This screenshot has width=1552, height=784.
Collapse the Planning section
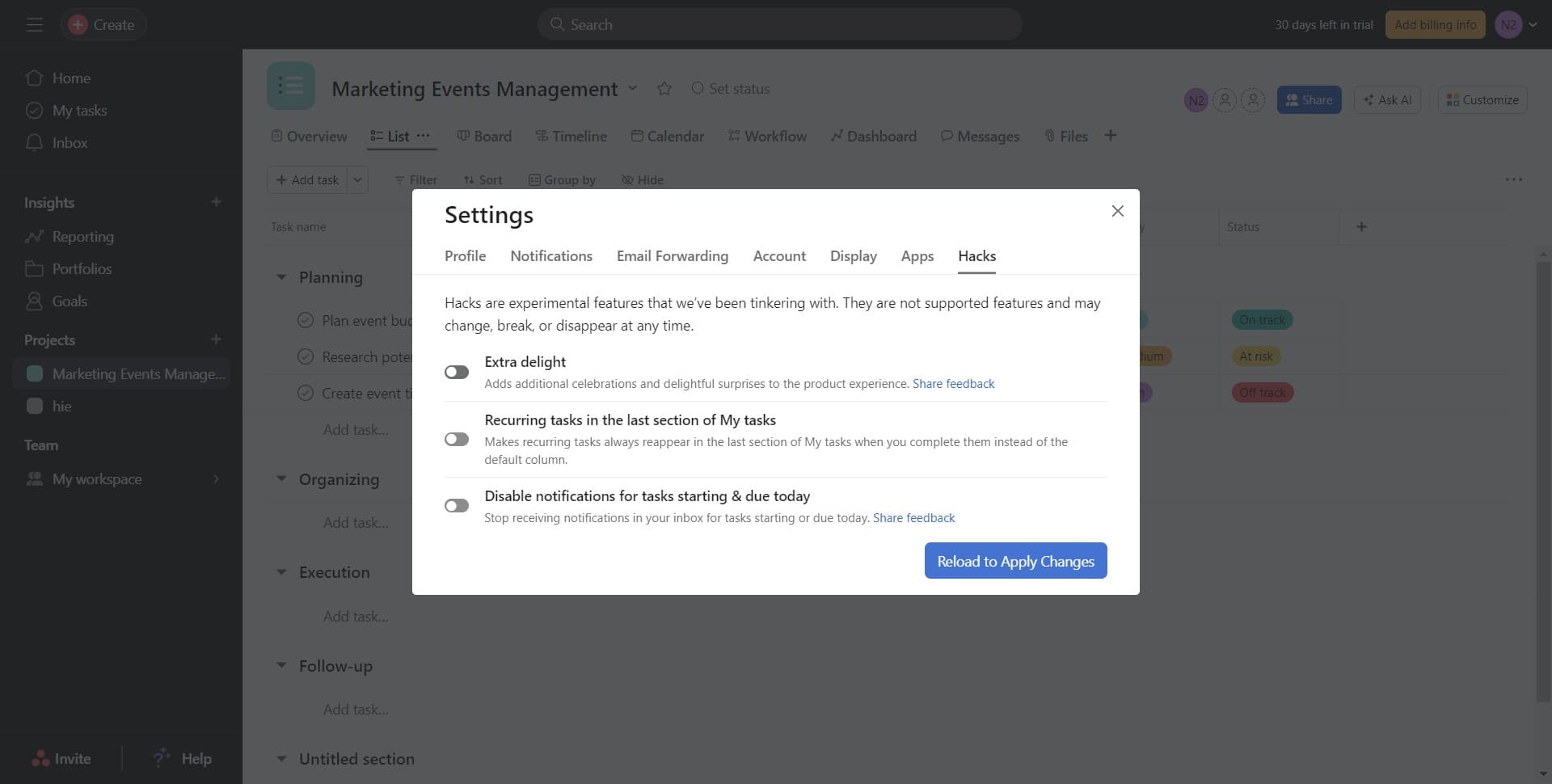pos(280,276)
